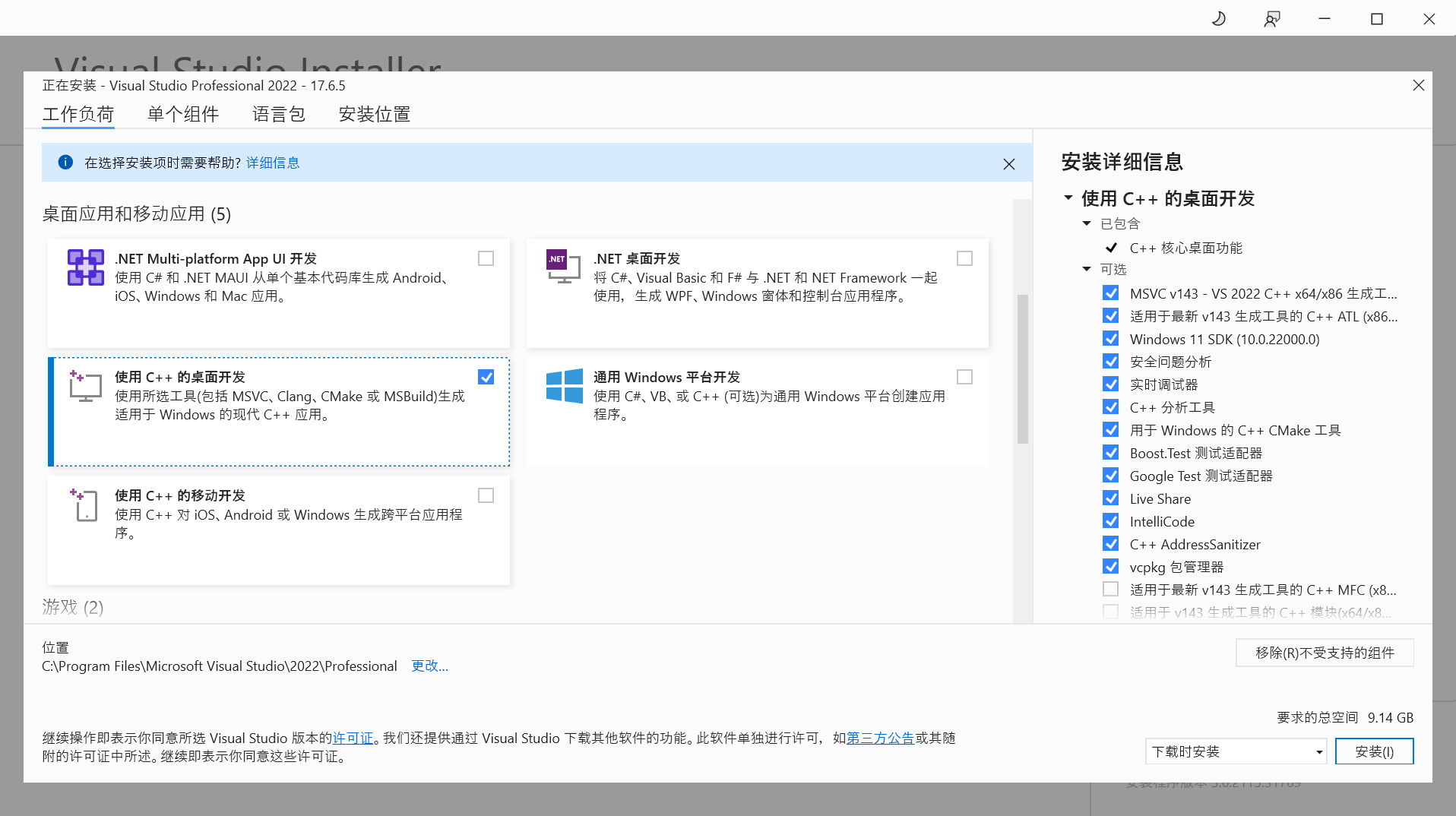The width and height of the screenshot is (1456, 816).
Task: Click the Universal Windows Platform logo icon
Action: coord(564,386)
